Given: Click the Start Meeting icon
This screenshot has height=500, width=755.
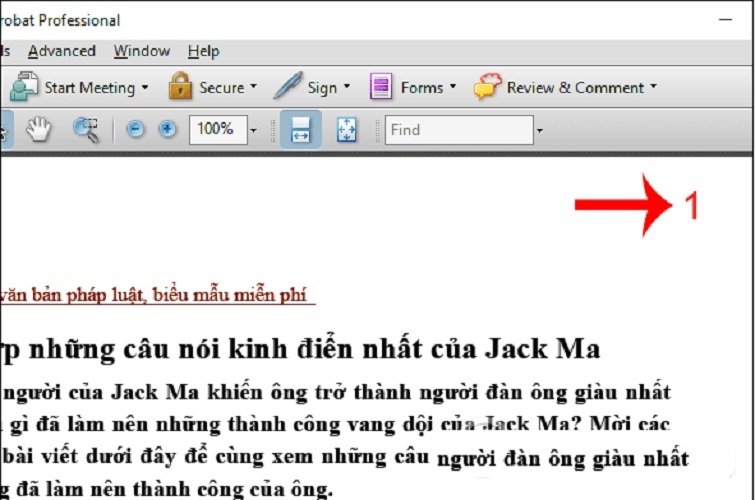Looking at the screenshot, I should 24,88.
